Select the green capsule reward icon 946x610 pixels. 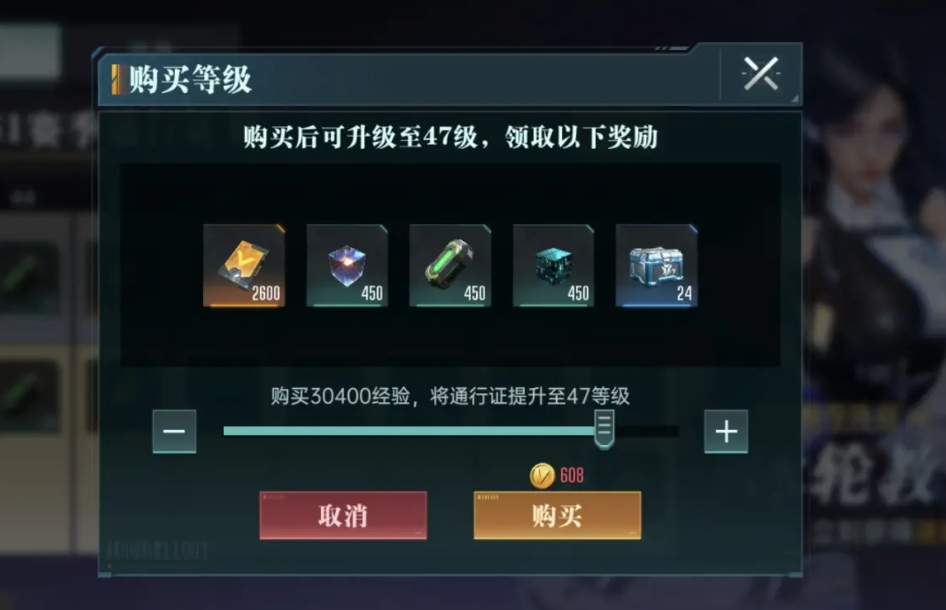450,265
